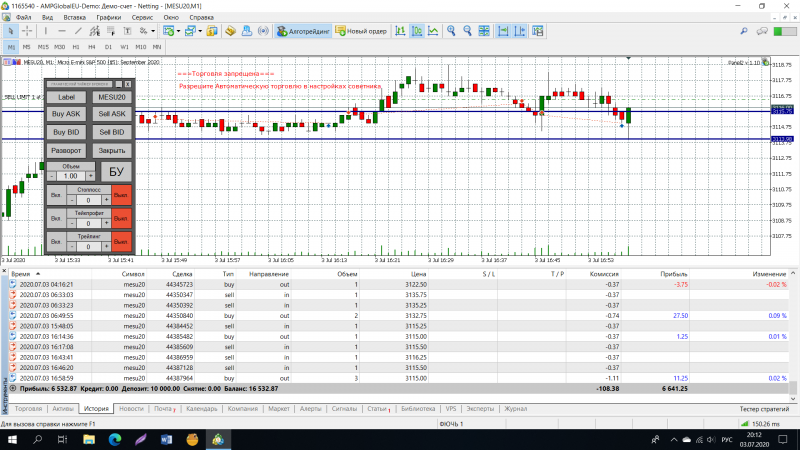Image resolution: width=800 pixels, height=450 pixels.
Task: Toggle chart shift icon
Action: click(x=519, y=31)
